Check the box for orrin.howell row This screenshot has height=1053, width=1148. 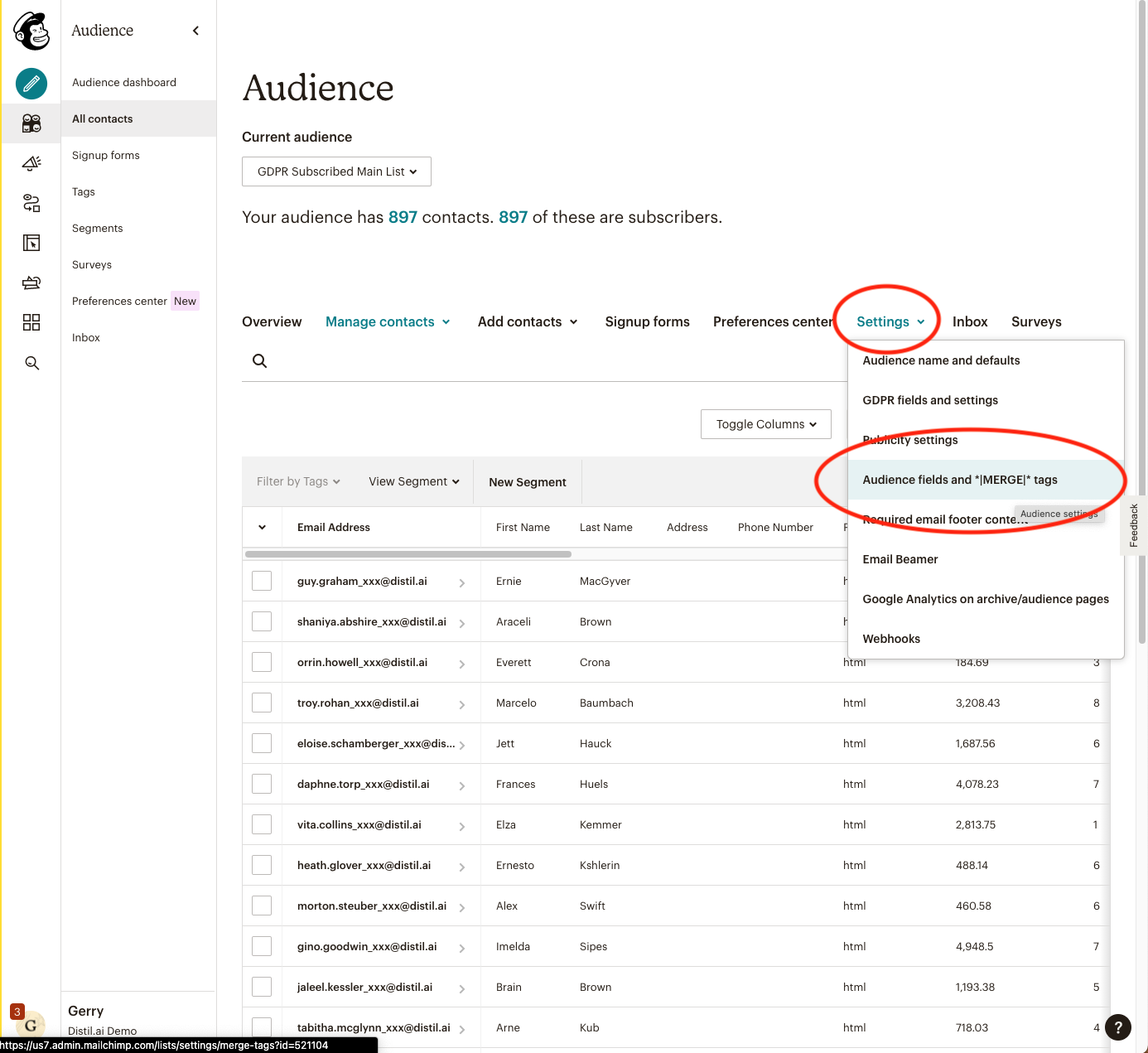(262, 662)
